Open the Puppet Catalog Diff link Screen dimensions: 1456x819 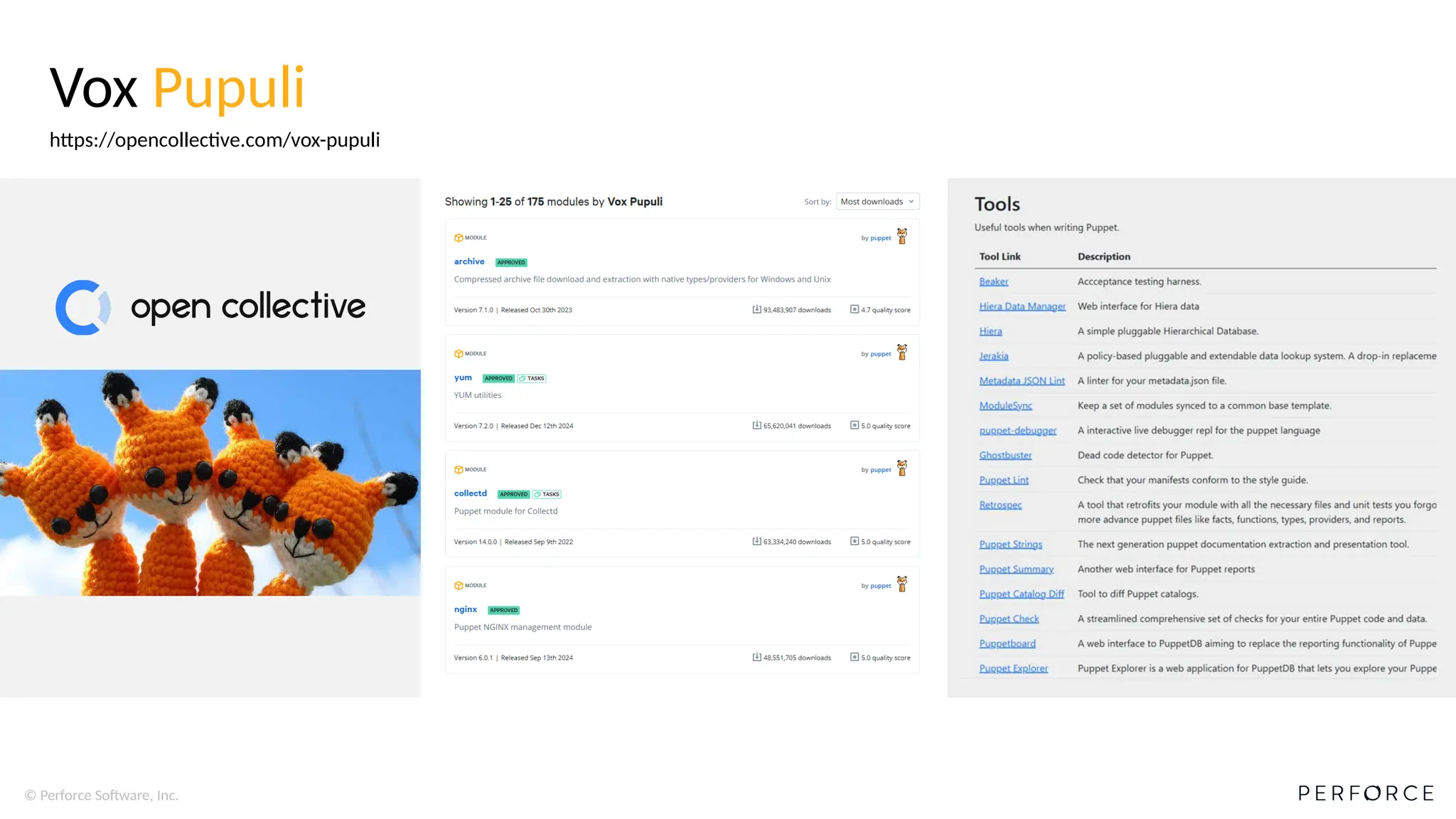pos(1022,594)
